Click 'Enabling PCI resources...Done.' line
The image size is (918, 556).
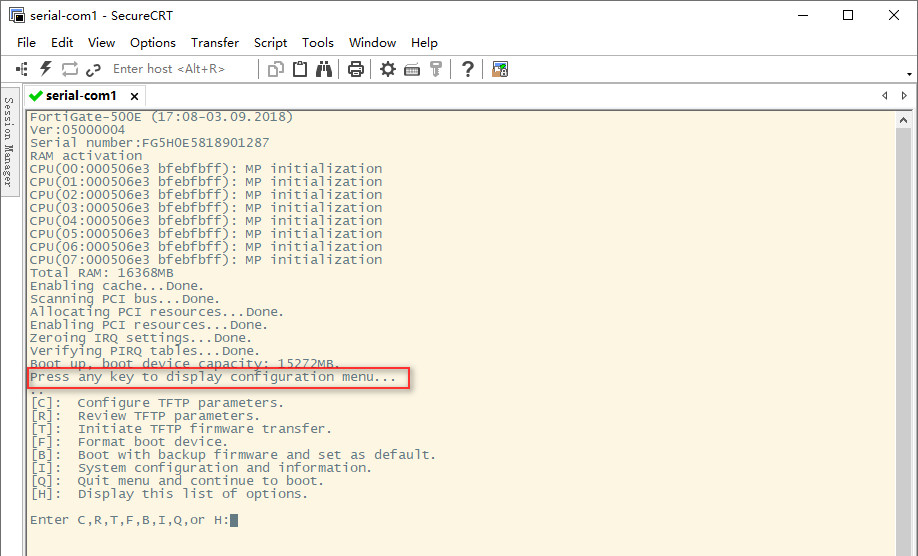[x=149, y=325]
